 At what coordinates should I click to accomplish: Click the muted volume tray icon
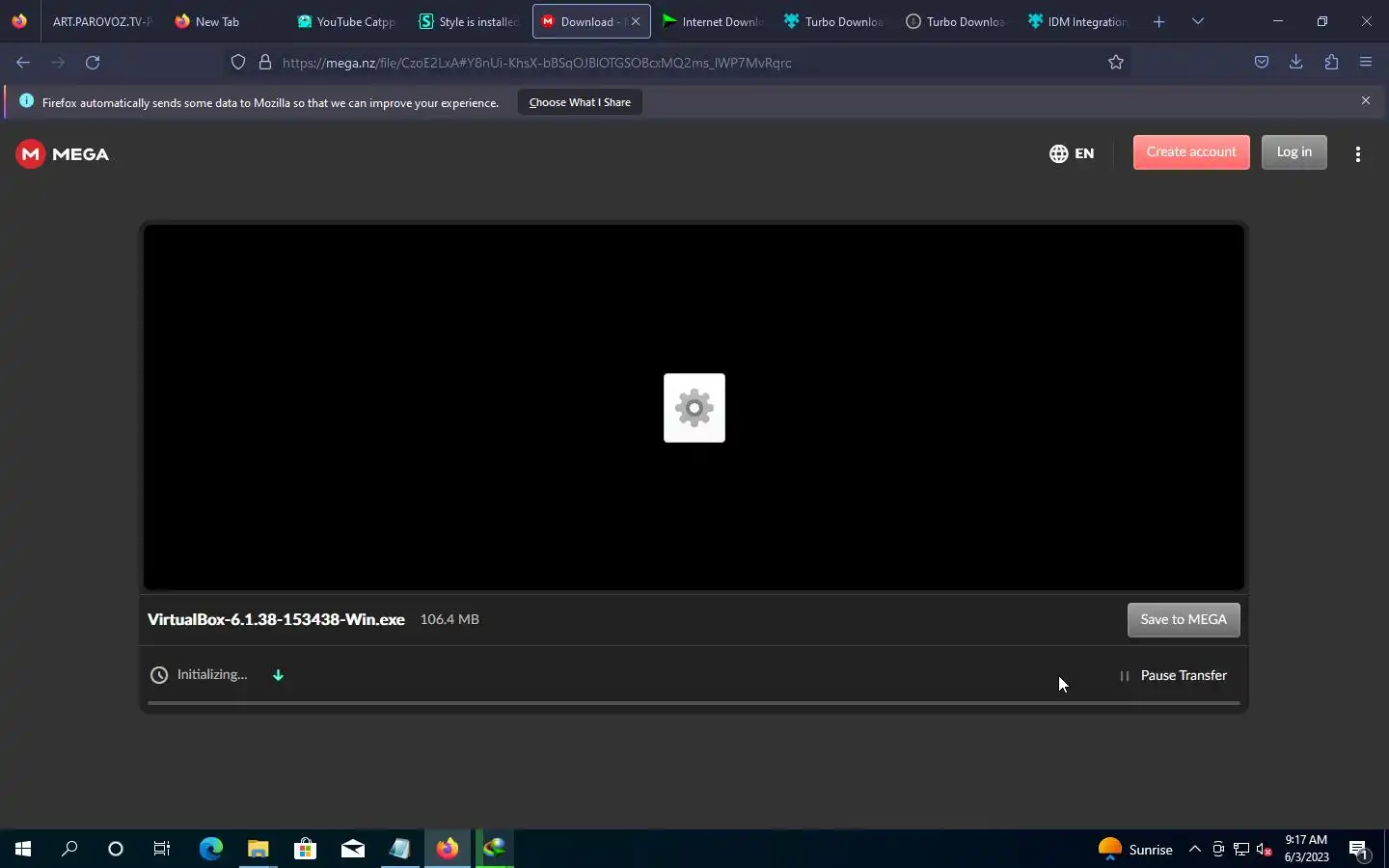(x=1265, y=850)
